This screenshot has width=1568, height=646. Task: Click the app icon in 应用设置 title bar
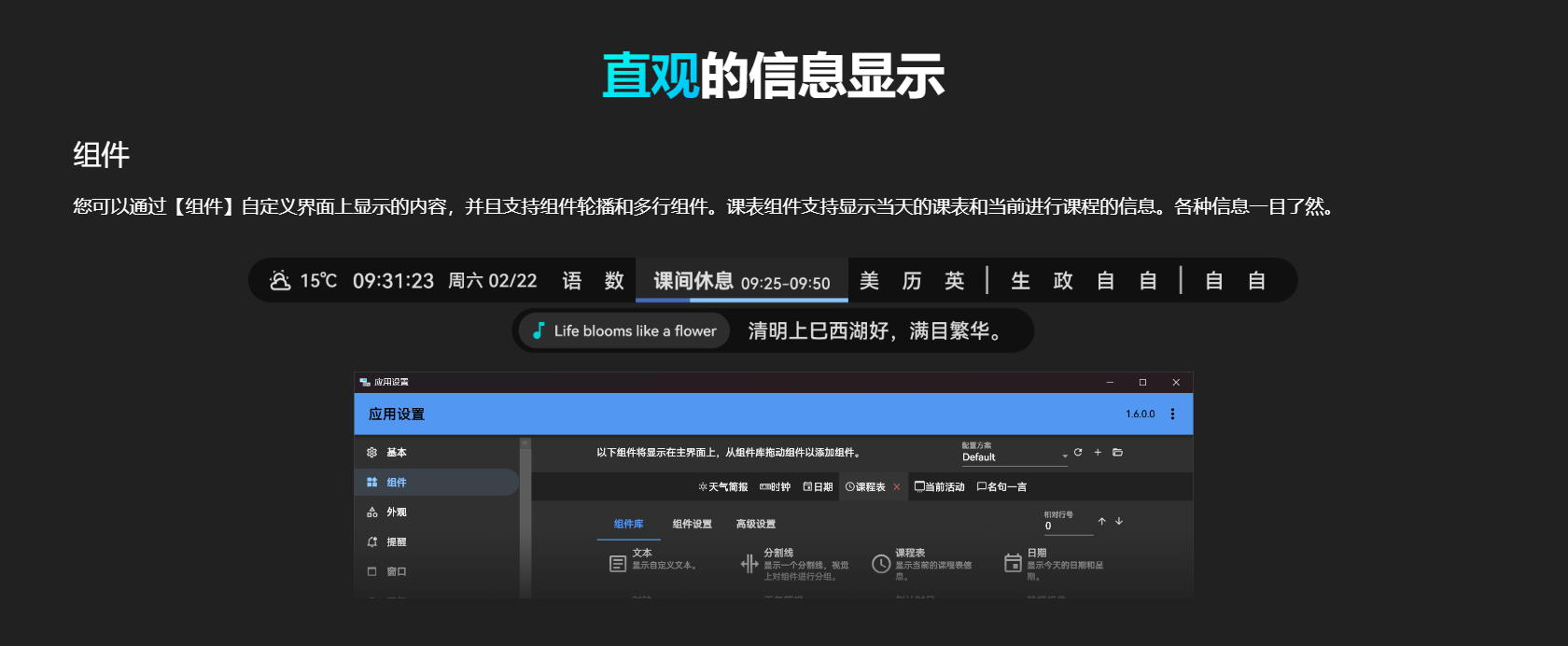[x=365, y=382]
